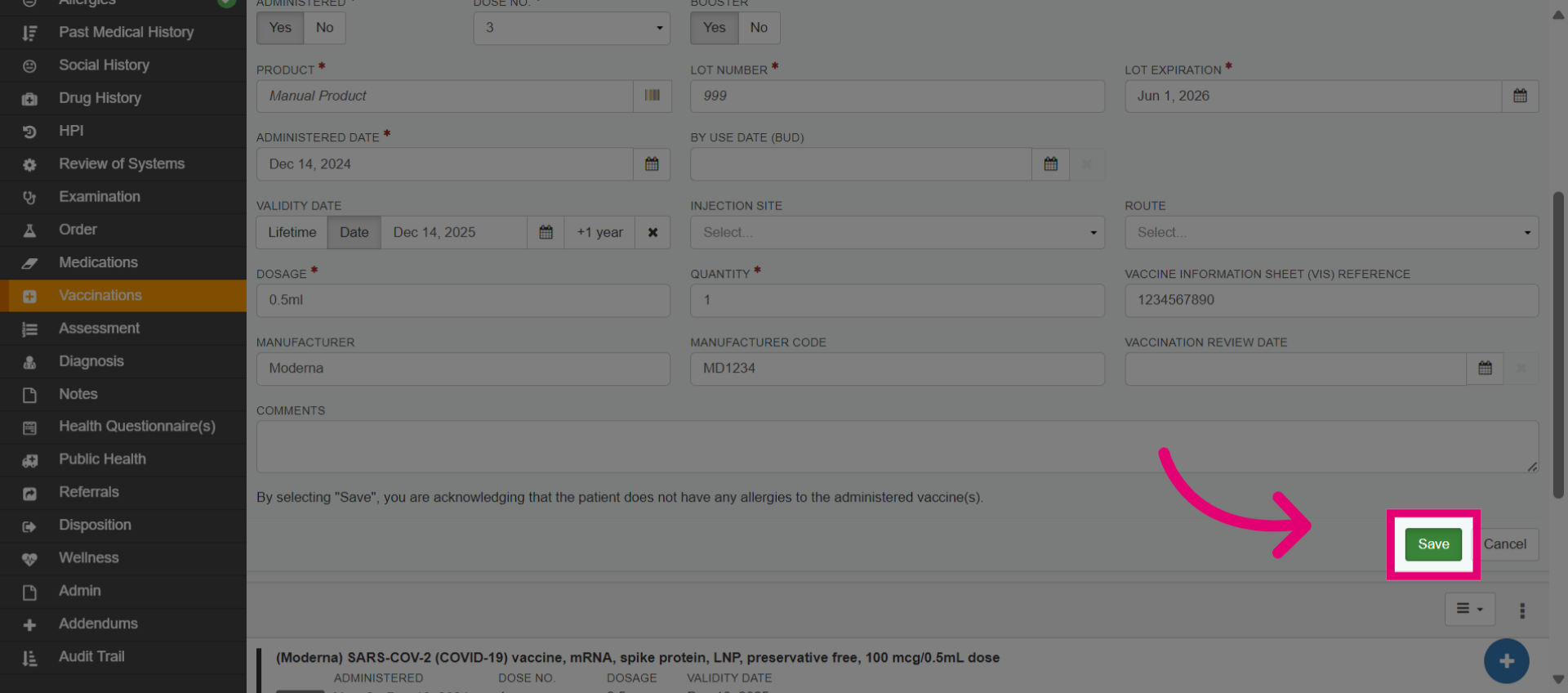This screenshot has width=1568, height=693.
Task: Click the Quantity field
Action: (x=898, y=300)
